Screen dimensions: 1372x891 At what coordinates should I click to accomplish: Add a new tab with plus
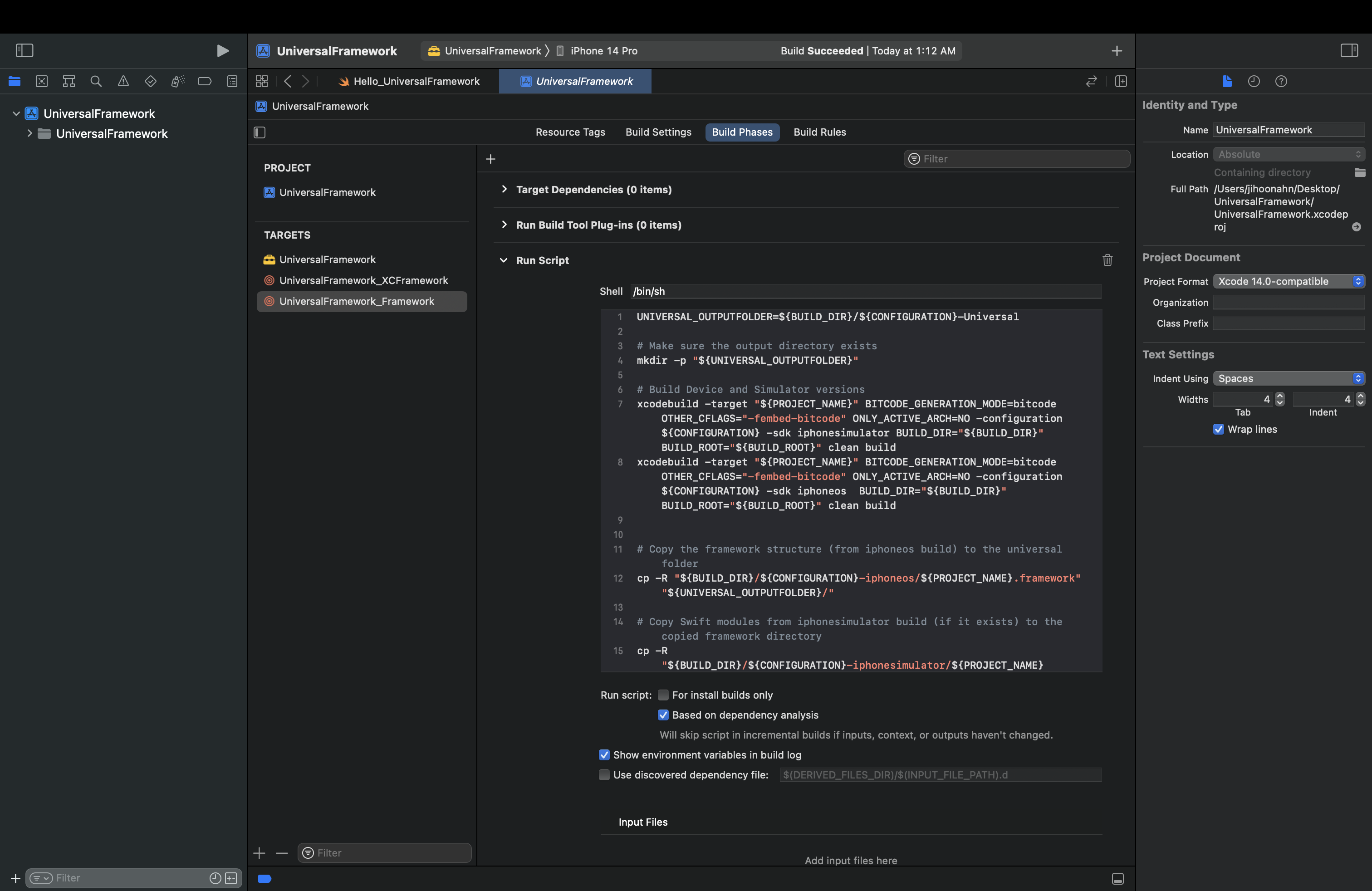(1117, 51)
